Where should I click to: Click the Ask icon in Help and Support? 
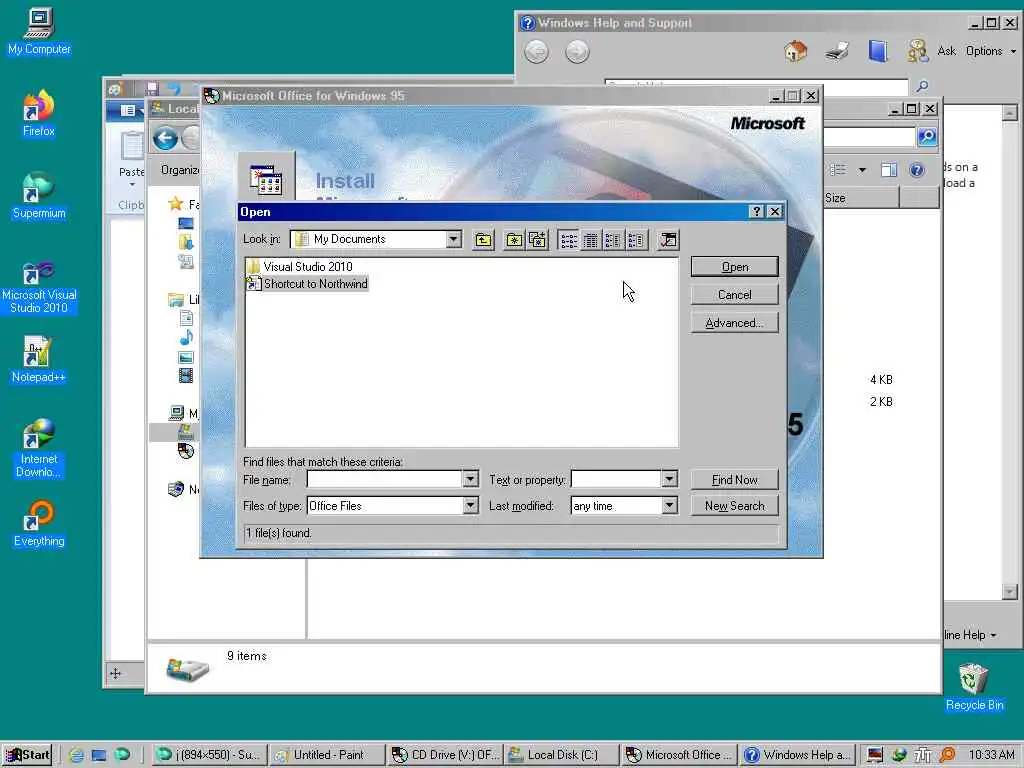(x=918, y=50)
